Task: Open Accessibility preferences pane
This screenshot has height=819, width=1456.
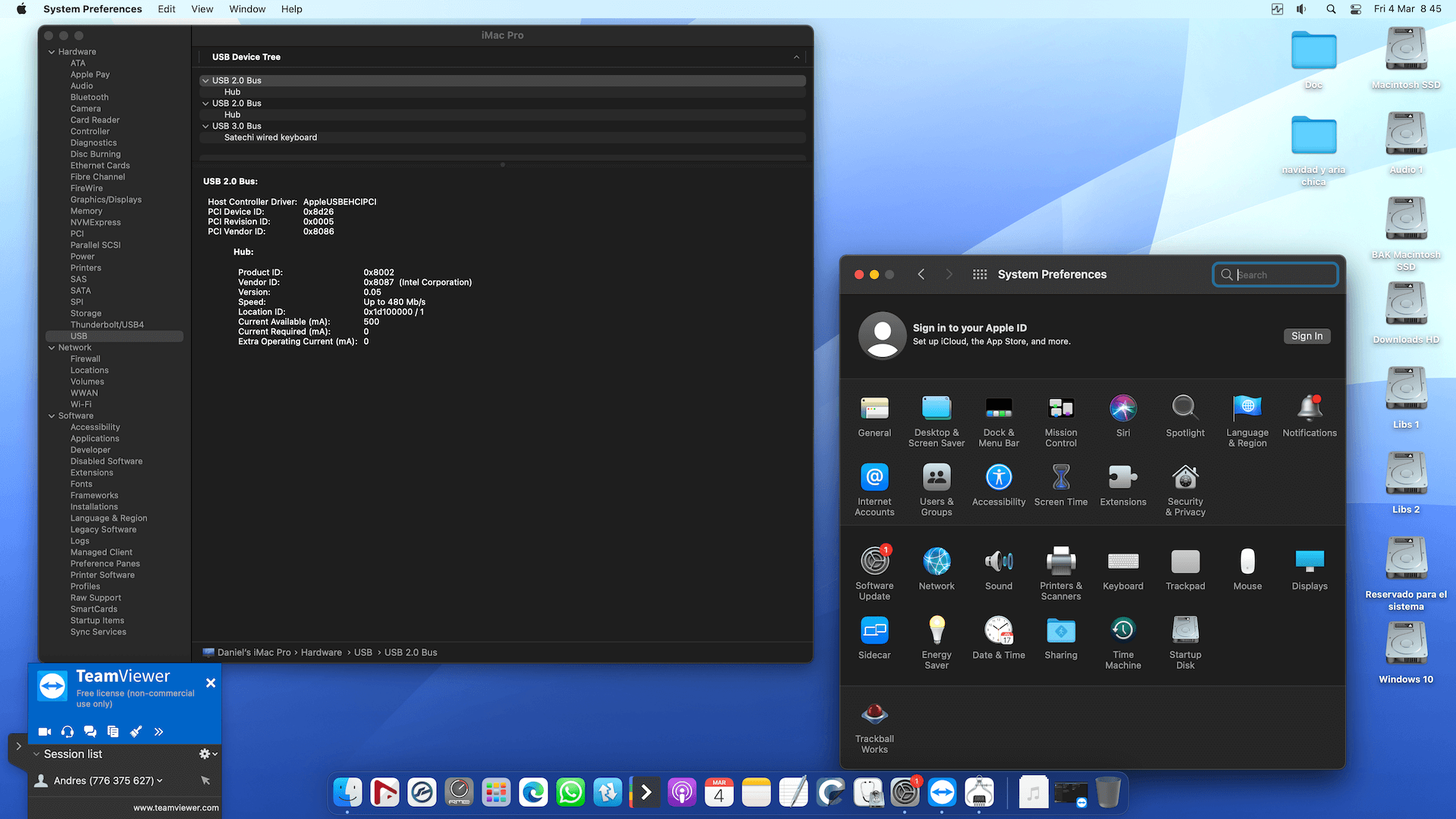Action: [x=999, y=485]
